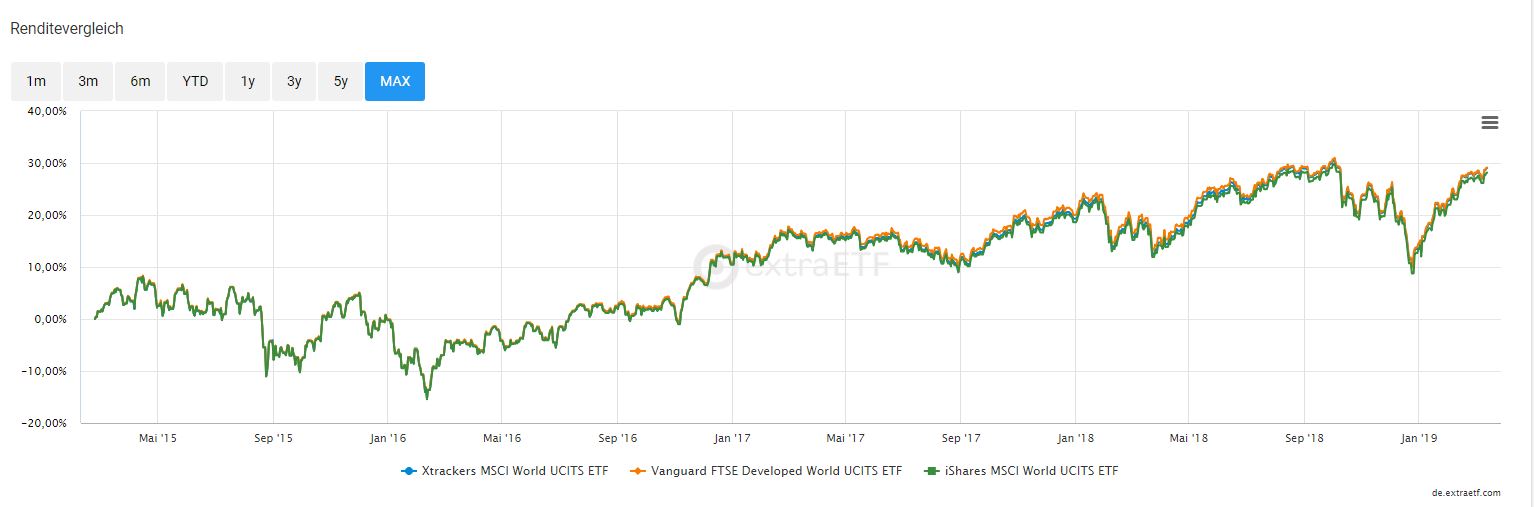The width and height of the screenshot is (1534, 507).
Task: Select the 1m time range
Action: (36, 81)
